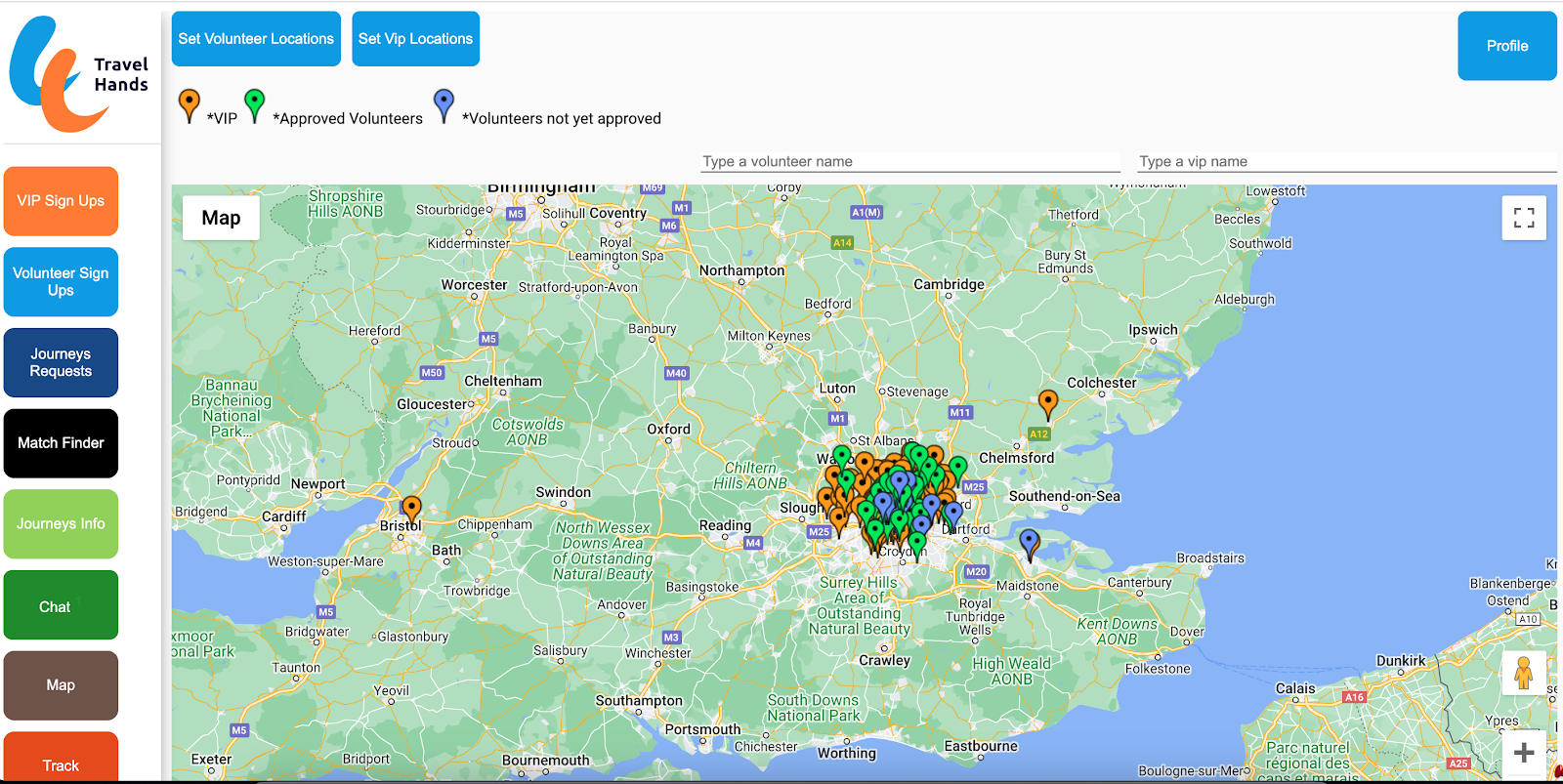Viewport: 1563px width, 784px height.
Task: Click the M25 road badge near Slough
Action: 819,532
